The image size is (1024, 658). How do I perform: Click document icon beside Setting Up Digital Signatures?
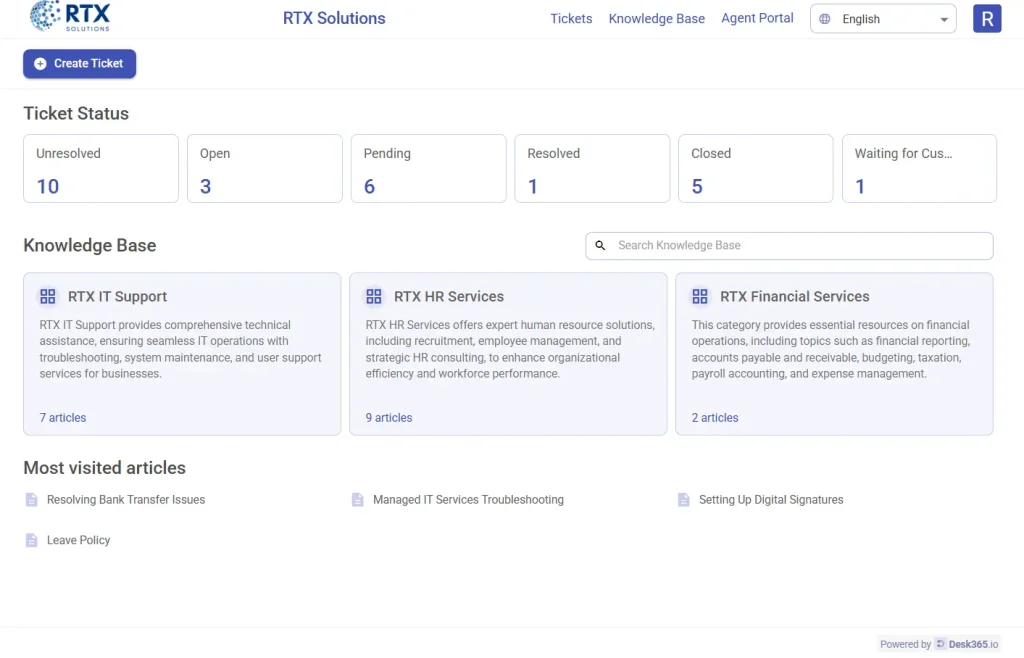684,500
